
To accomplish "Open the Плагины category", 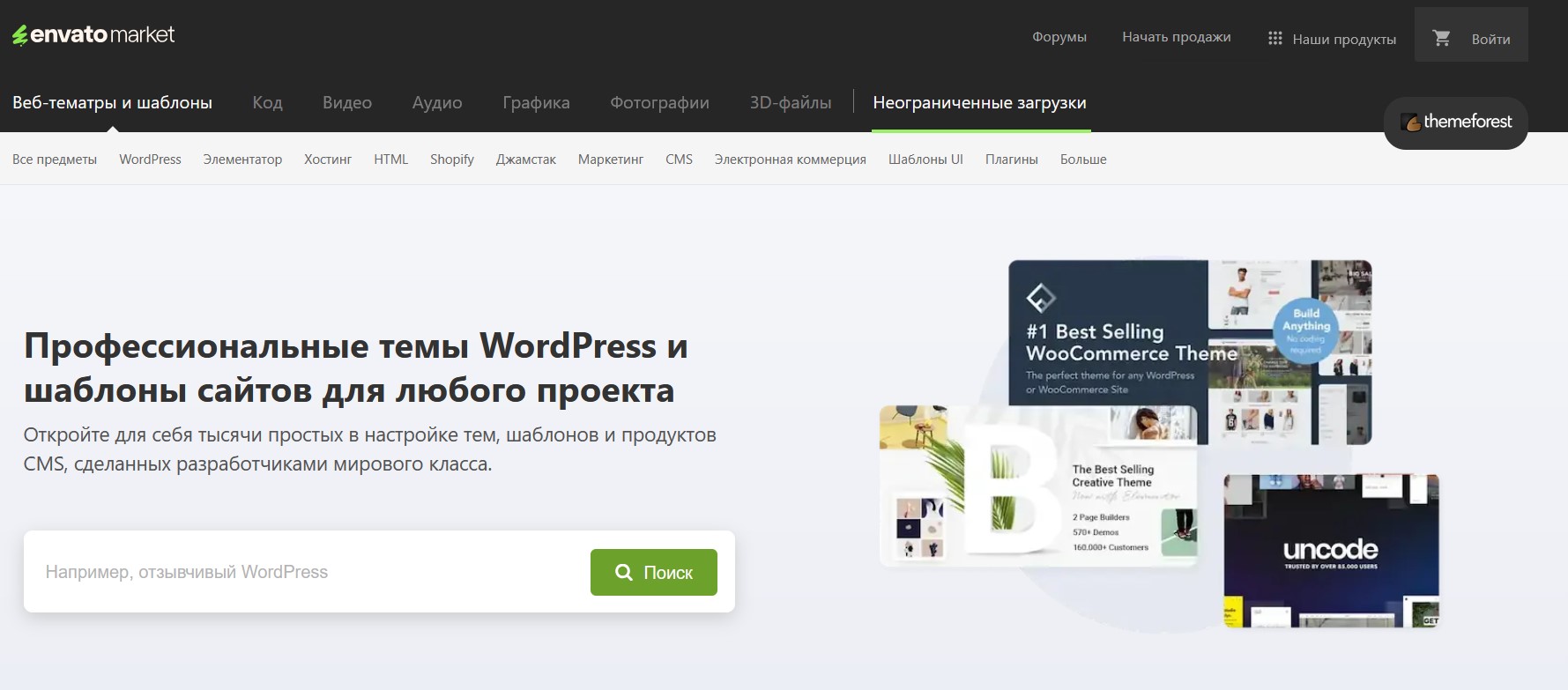I will 1012,160.
